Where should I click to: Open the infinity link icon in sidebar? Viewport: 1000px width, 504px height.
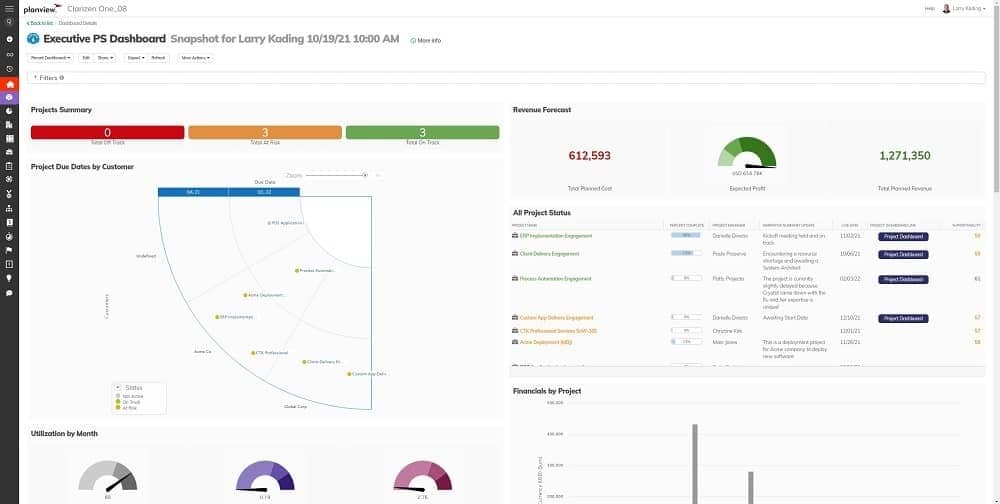(x=9, y=54)
